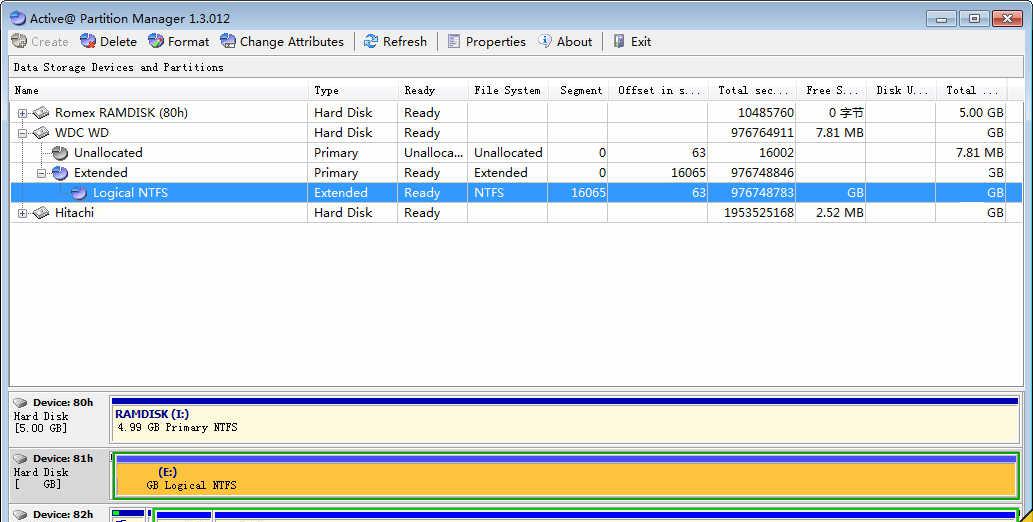Click the 4.99 GB Primary NTFS label

pos(177,428)
